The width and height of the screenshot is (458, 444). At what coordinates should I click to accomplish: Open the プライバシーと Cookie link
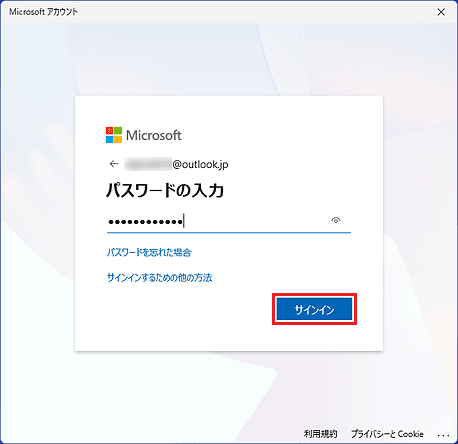(387, 434)
